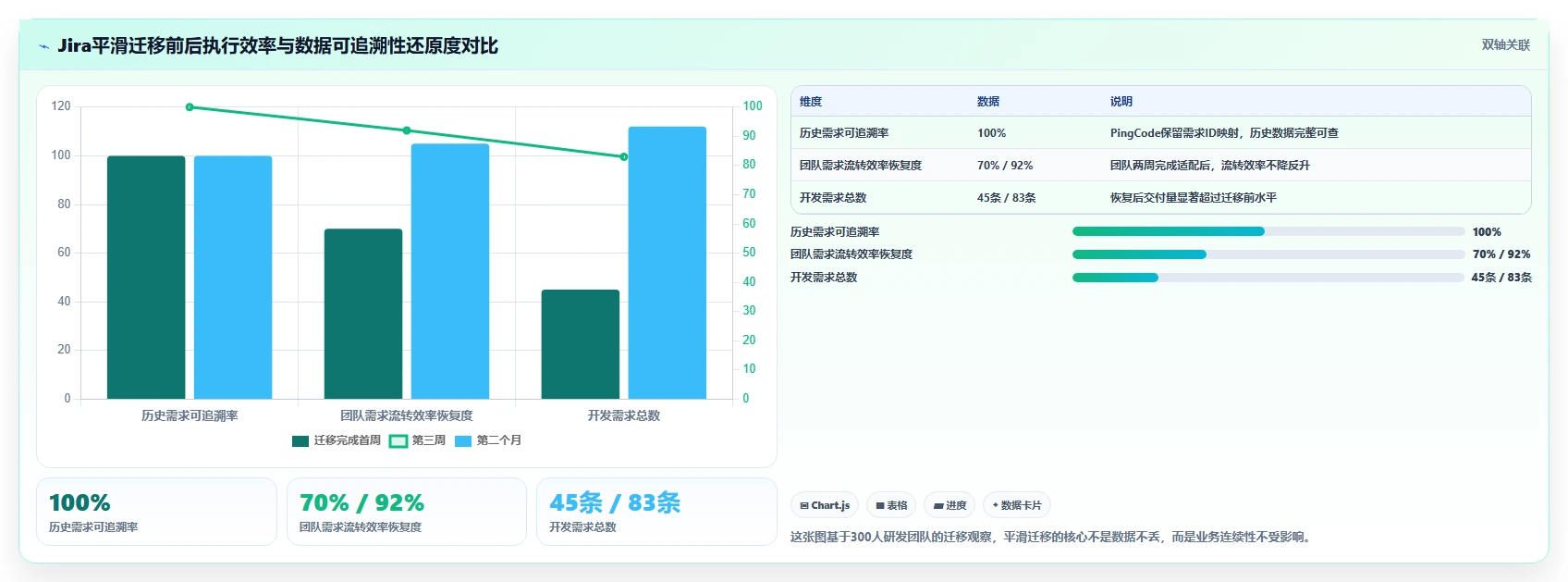The image size is (1568, 582).
Task: Click the 第二个月 legend text
Action: coord(499,441)
